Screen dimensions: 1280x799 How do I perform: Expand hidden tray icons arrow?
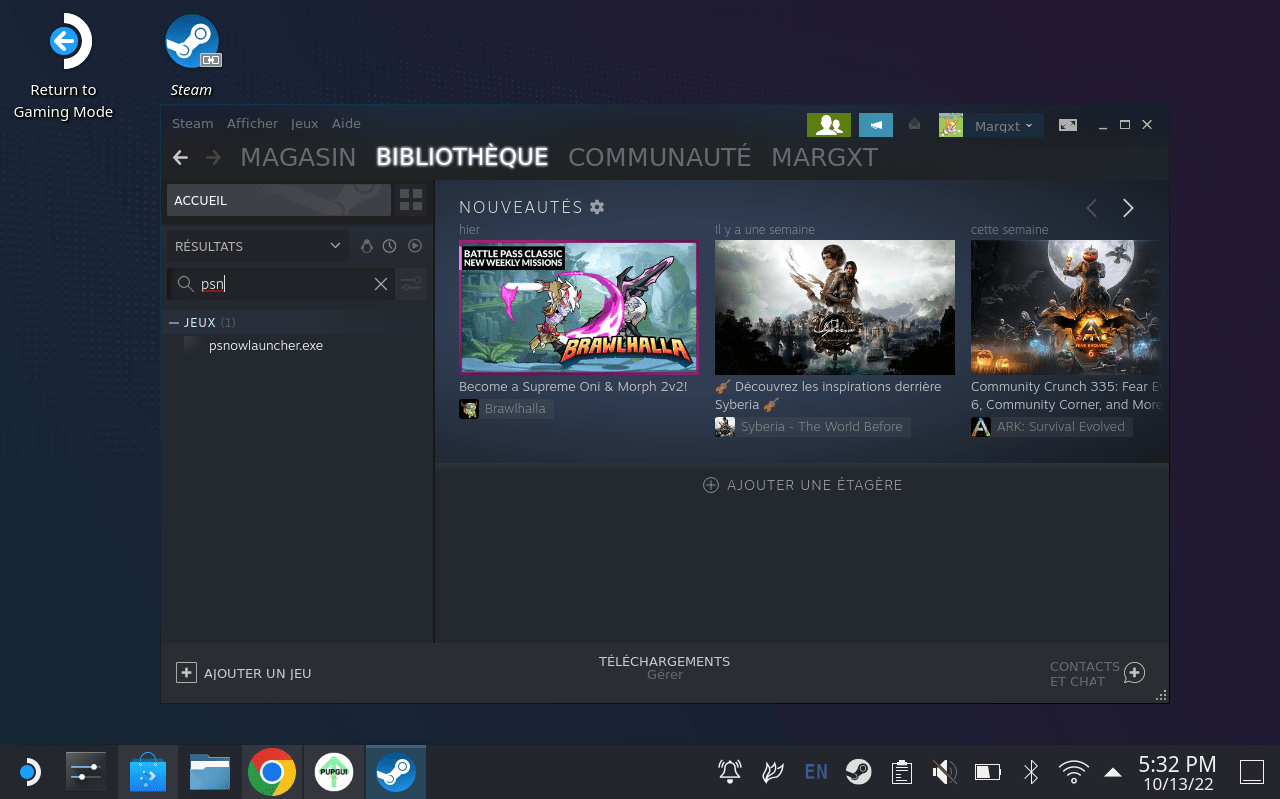[x=1113, y=772]
